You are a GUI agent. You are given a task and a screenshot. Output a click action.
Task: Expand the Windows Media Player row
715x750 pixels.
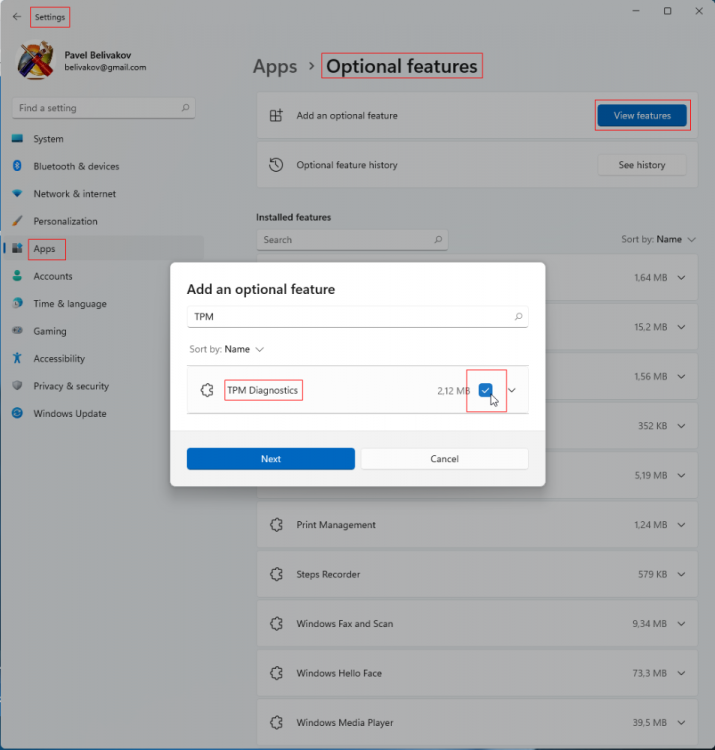click(682, 723)
